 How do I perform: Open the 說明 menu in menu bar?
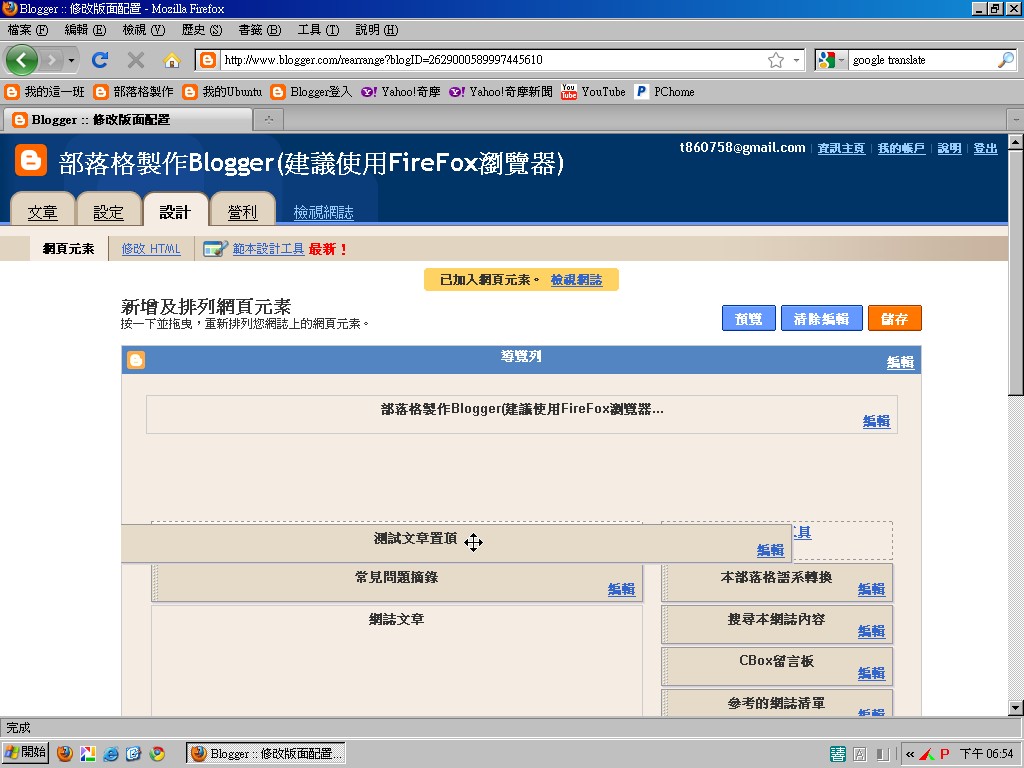point(376,30)
